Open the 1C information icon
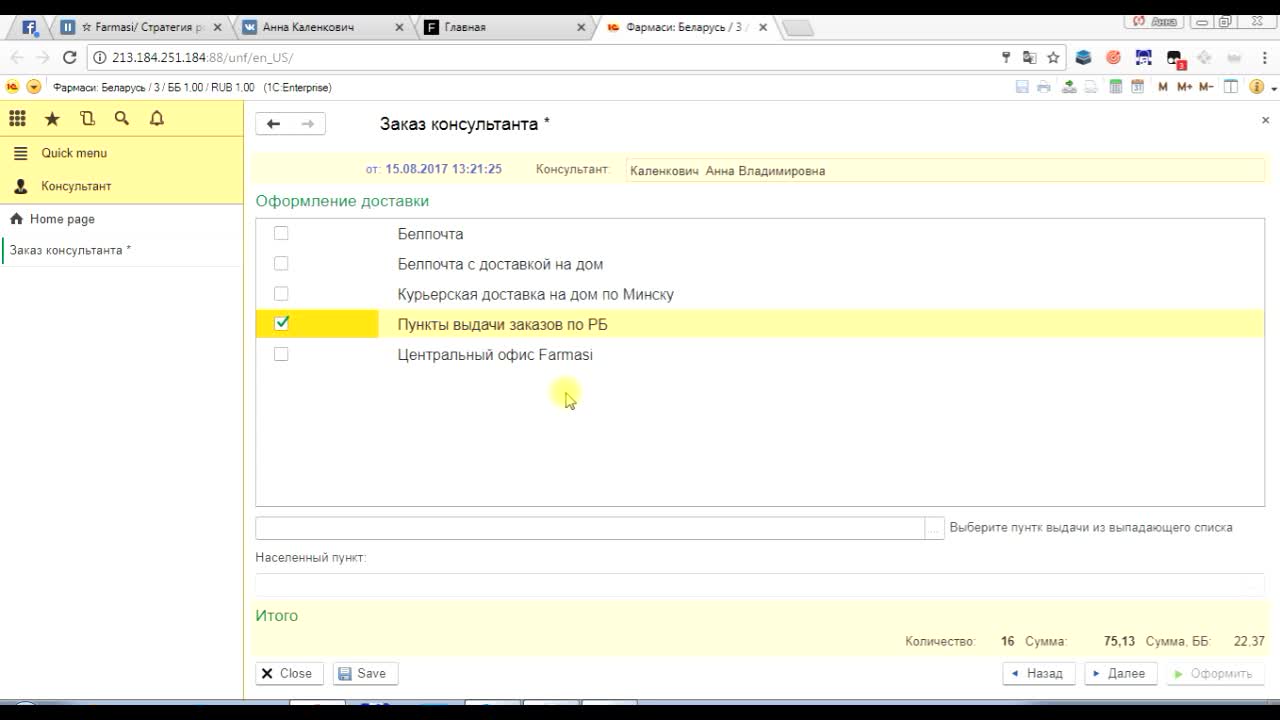Viewport: 1280px width, 720px height. coord(1257,87)
